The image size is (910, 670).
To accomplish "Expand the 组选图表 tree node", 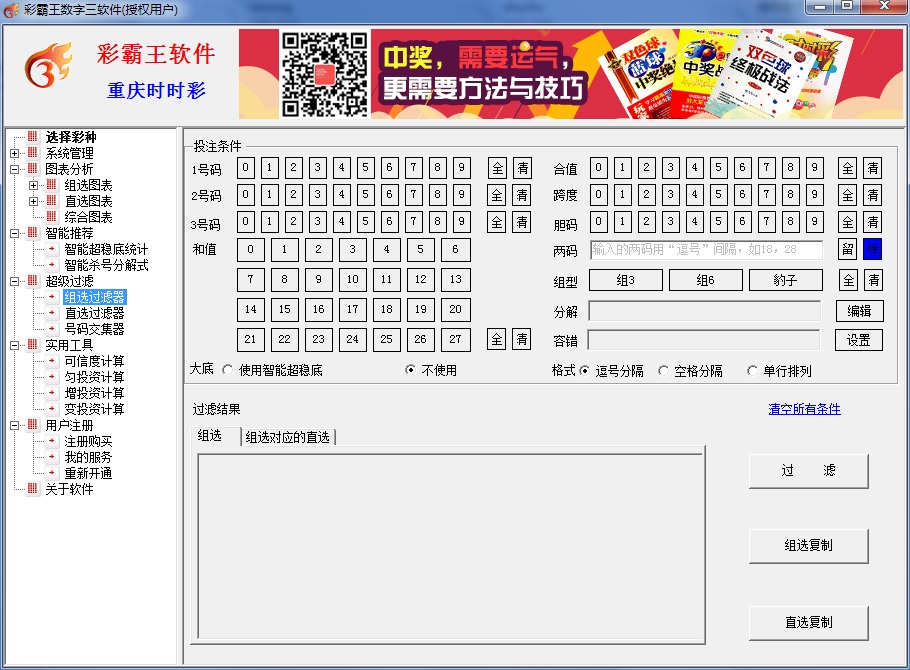I will (33, 185).
